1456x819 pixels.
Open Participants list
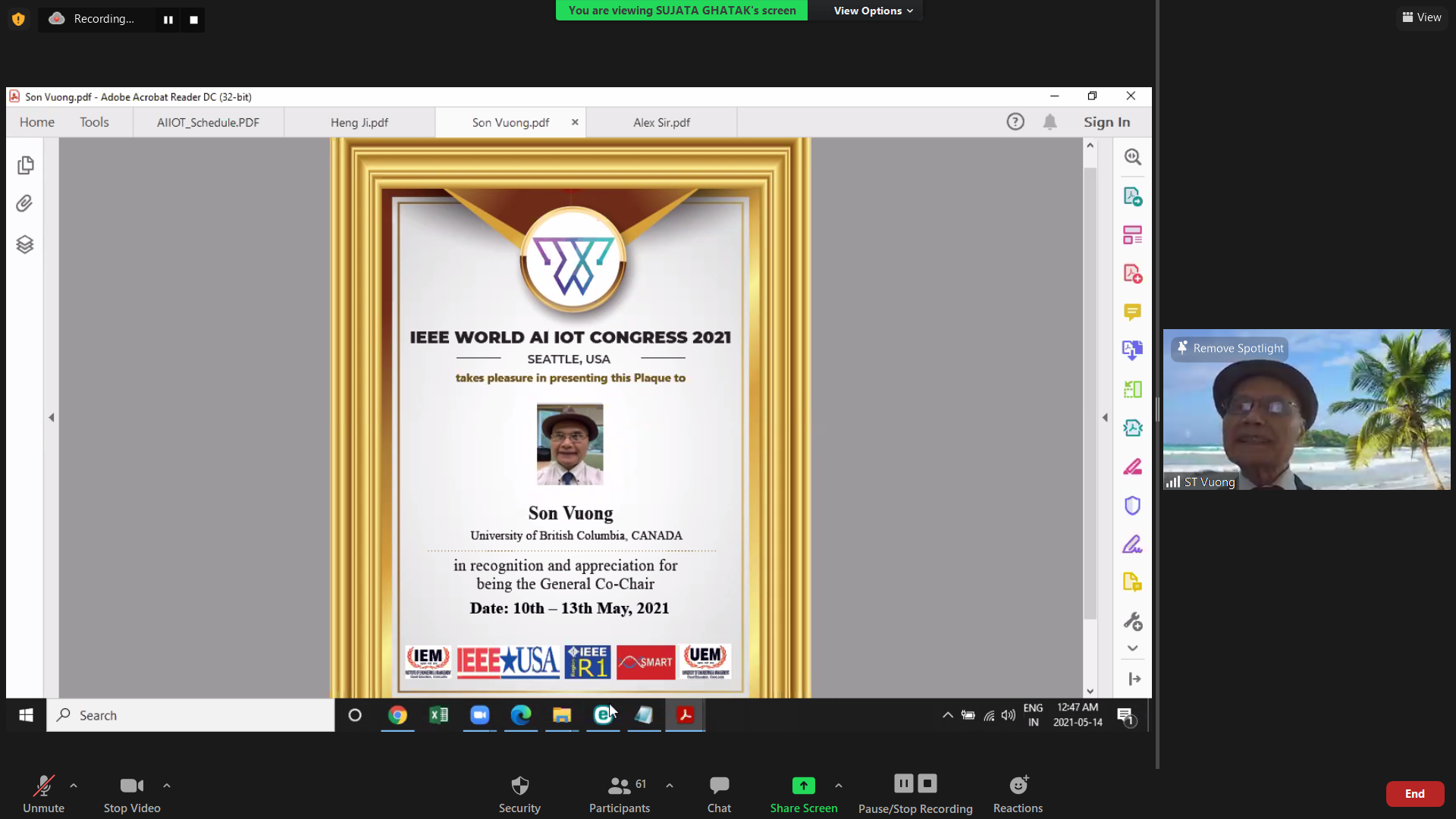[x=620, y=794]
